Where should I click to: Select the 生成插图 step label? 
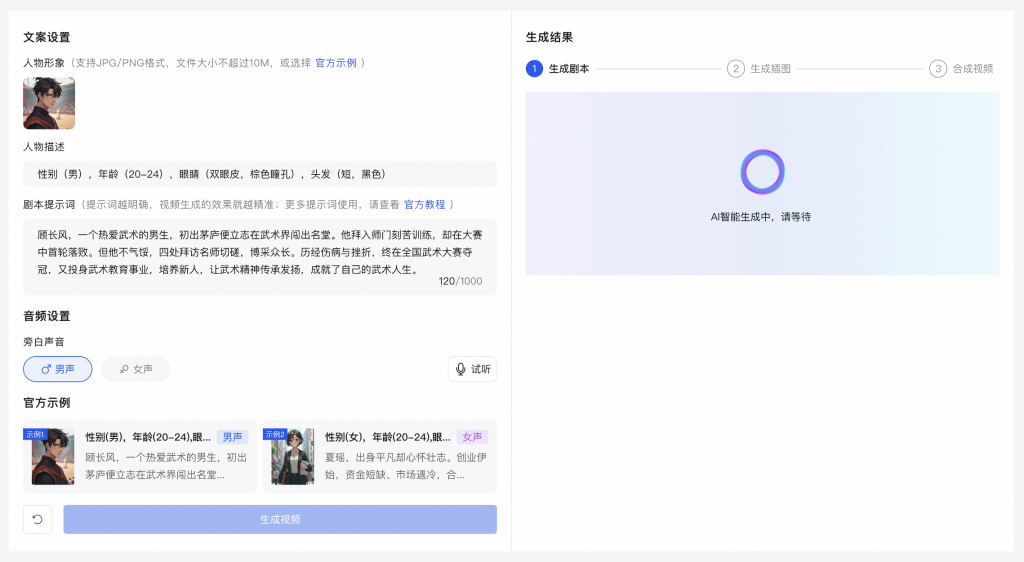tap(771, 69)
